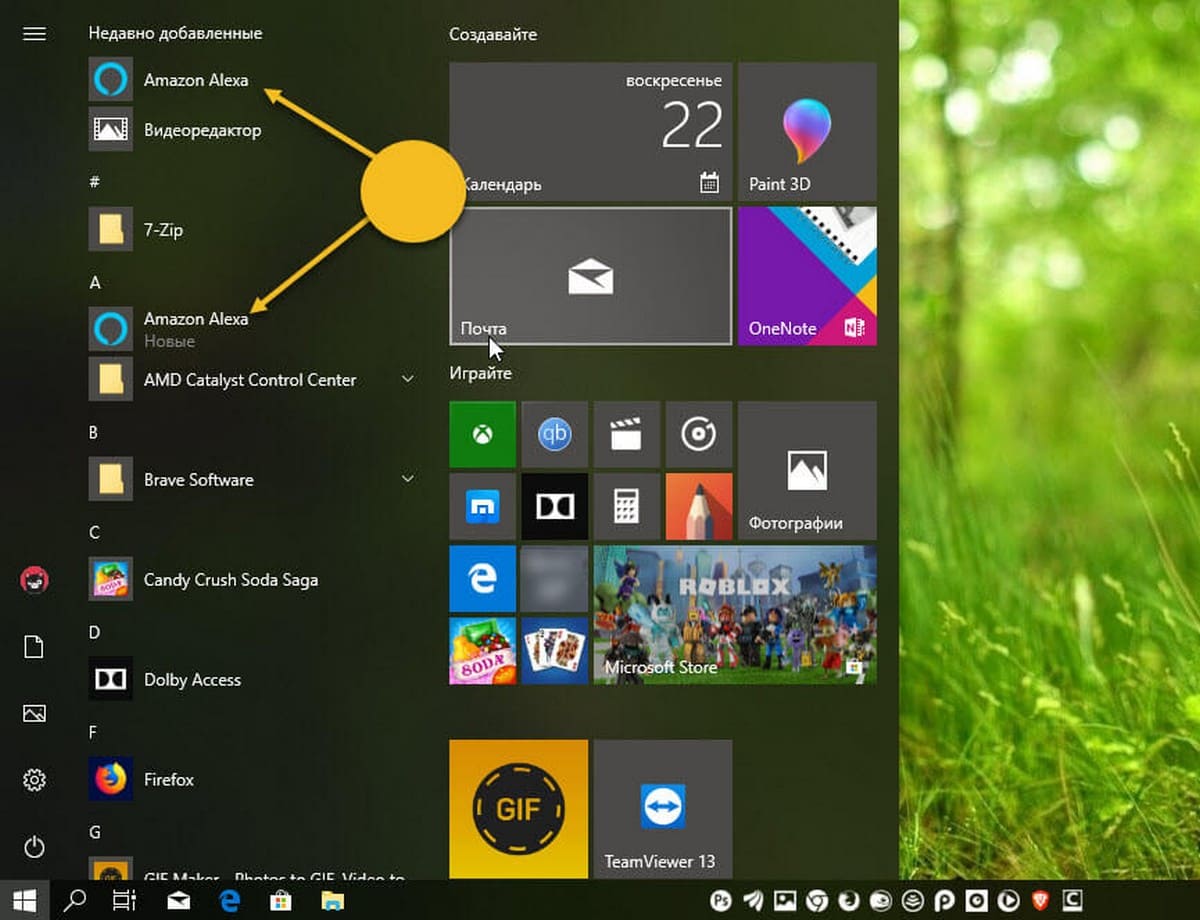Open the Календарь tile

coord(591,131)
